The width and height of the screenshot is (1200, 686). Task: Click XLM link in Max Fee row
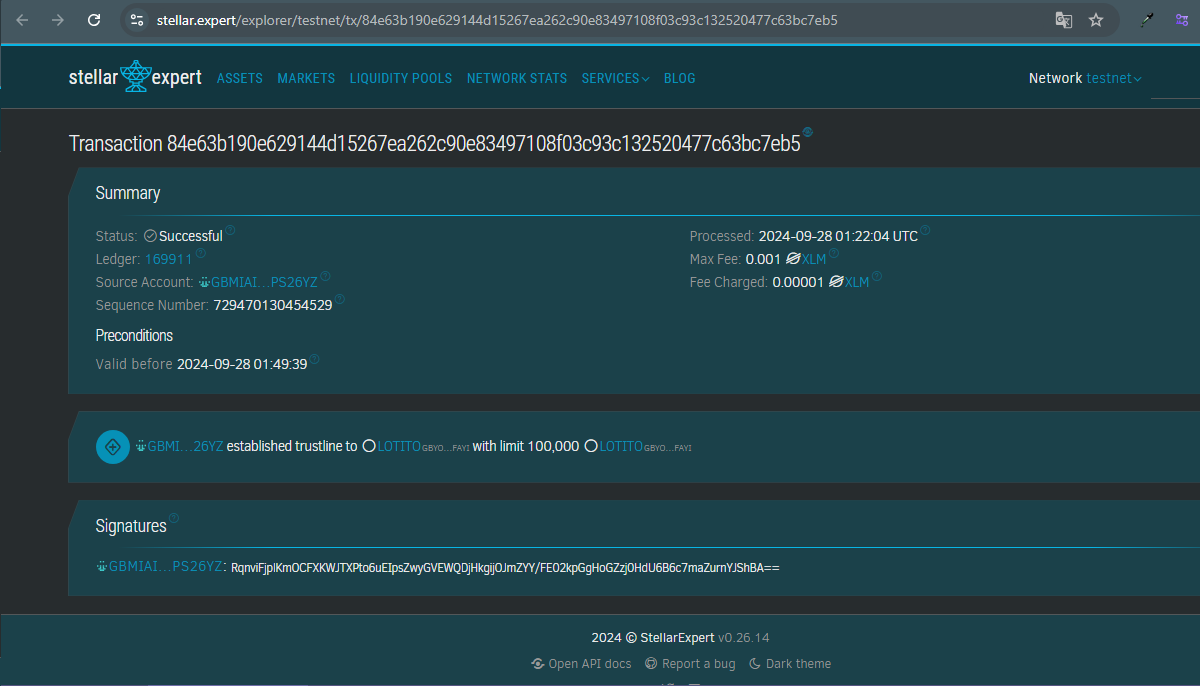tap(814, 259)
